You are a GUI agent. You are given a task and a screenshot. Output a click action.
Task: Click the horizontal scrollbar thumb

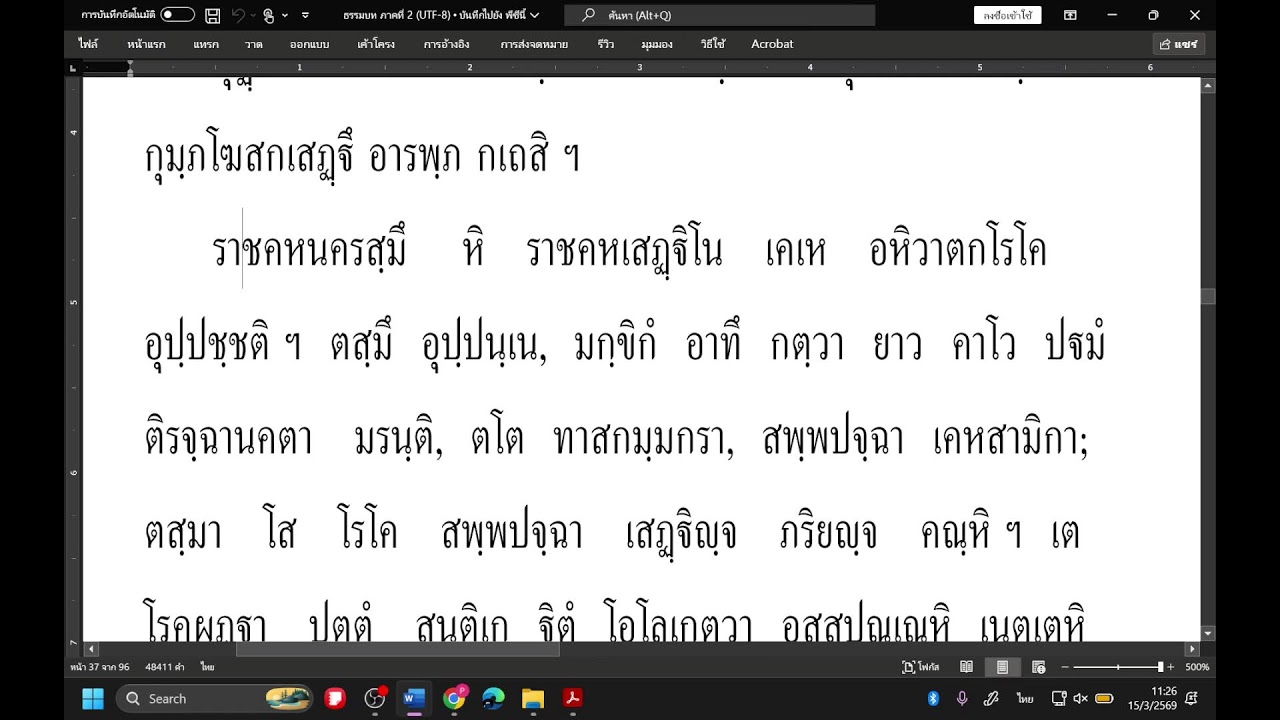tap(397, 649)
